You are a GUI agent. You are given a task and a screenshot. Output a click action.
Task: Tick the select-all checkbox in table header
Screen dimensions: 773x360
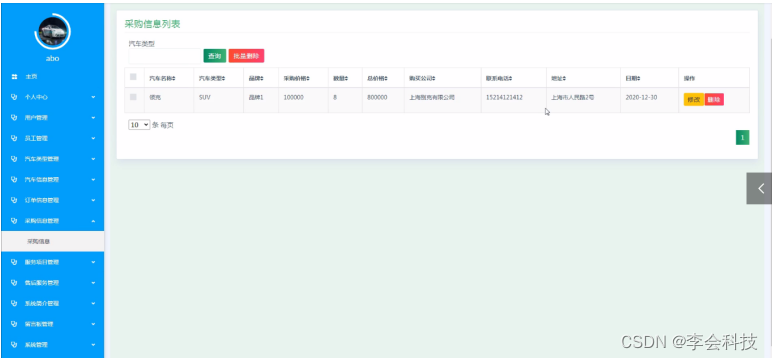(x=133, y=77)
